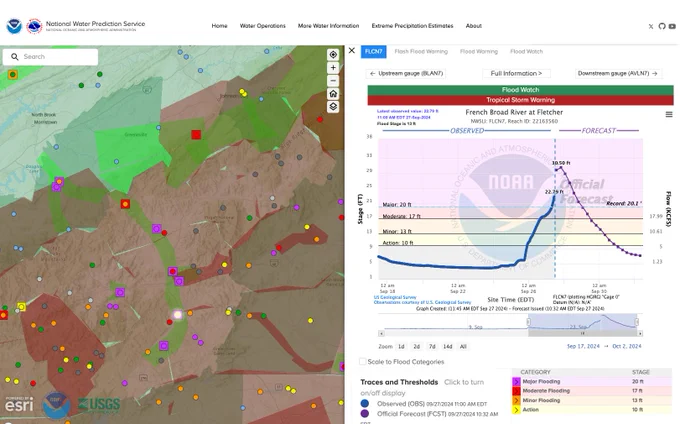Toggle the Official Forecast (FCST) trace
The height and width of the screenshot is (424, 680).
(x=365, y=414)
